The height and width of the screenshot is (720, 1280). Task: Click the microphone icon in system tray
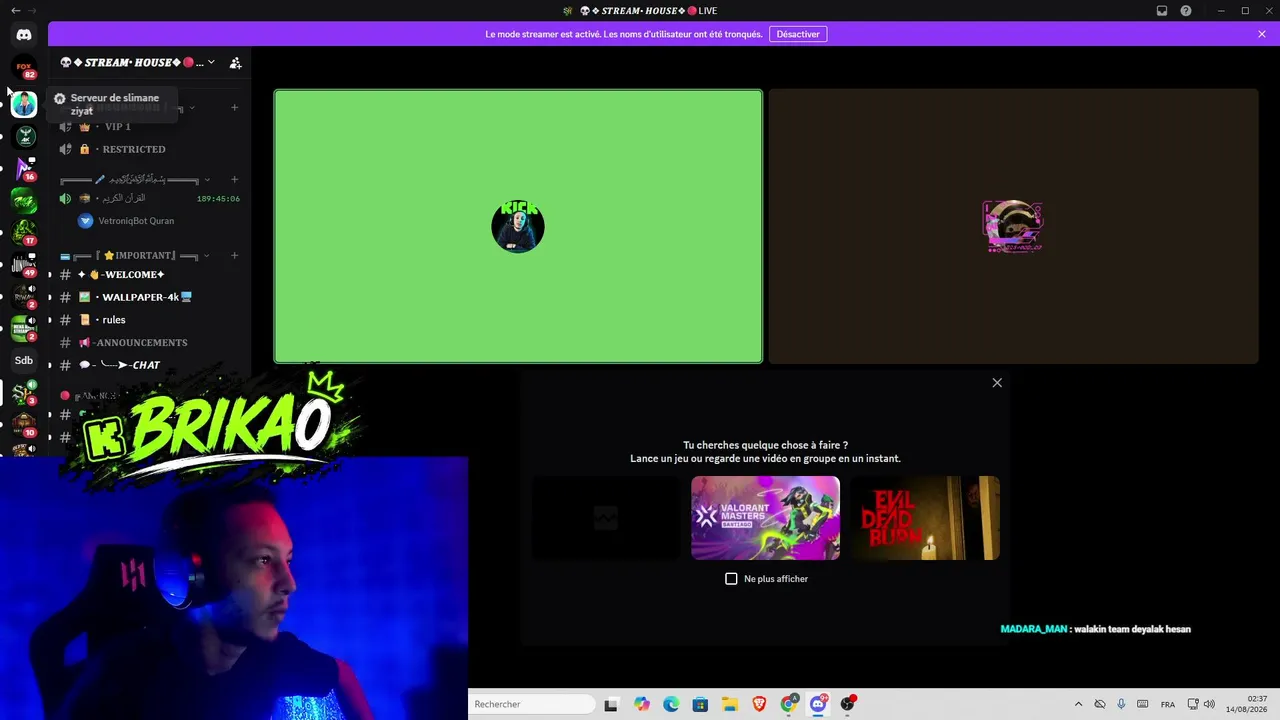pyautogui.click(x=1121, y=704)
